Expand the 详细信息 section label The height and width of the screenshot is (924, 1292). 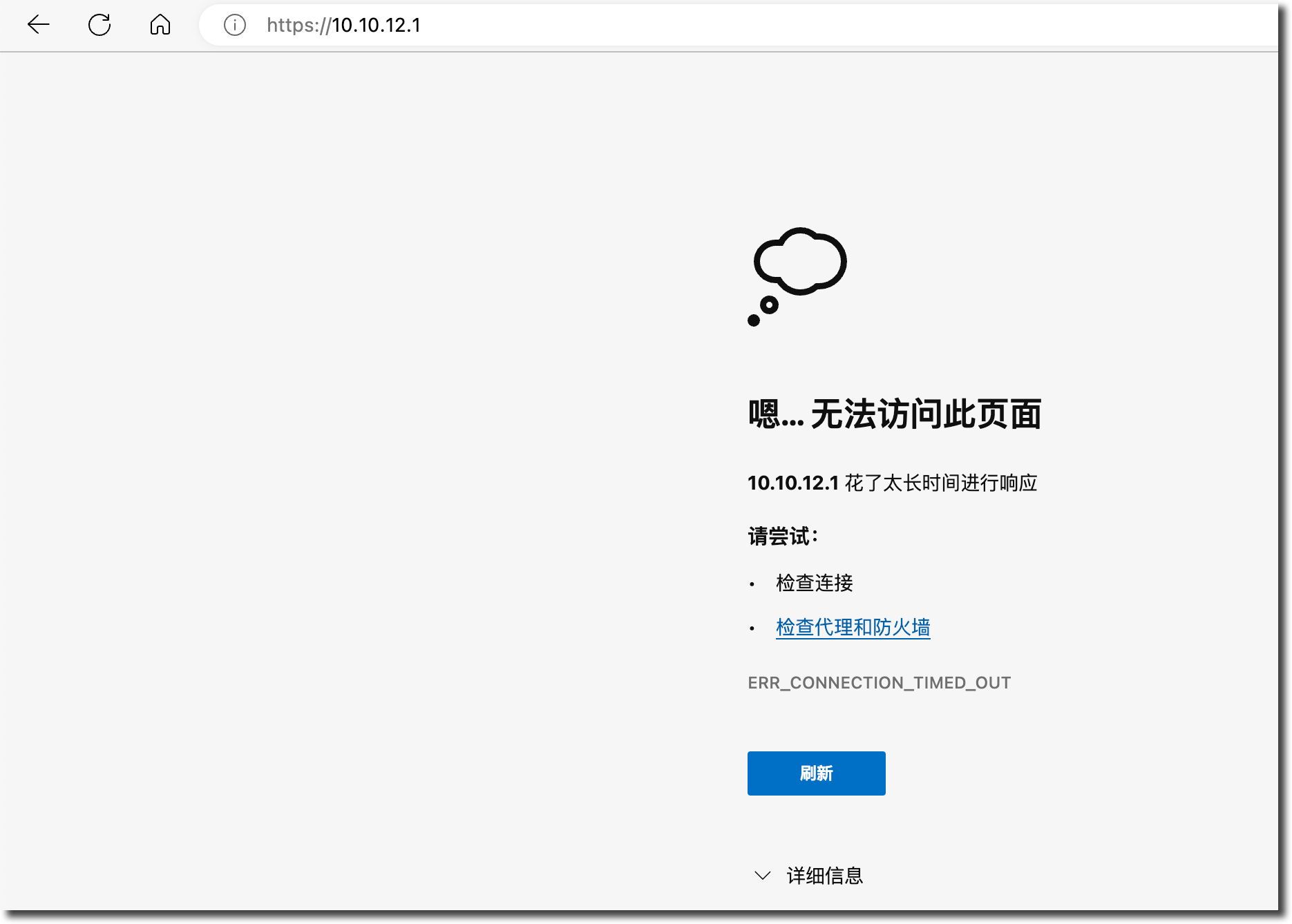[x=825, y=876]
